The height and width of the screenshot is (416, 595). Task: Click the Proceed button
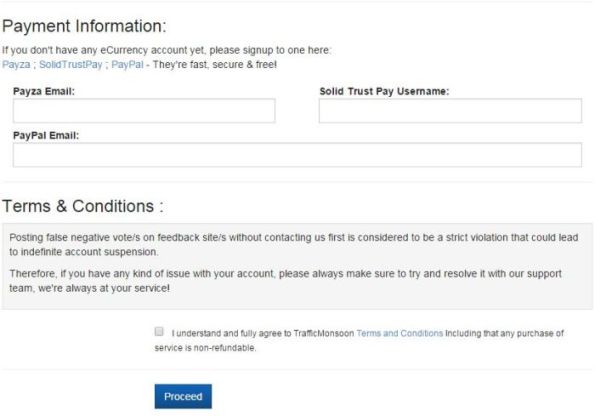183,396
